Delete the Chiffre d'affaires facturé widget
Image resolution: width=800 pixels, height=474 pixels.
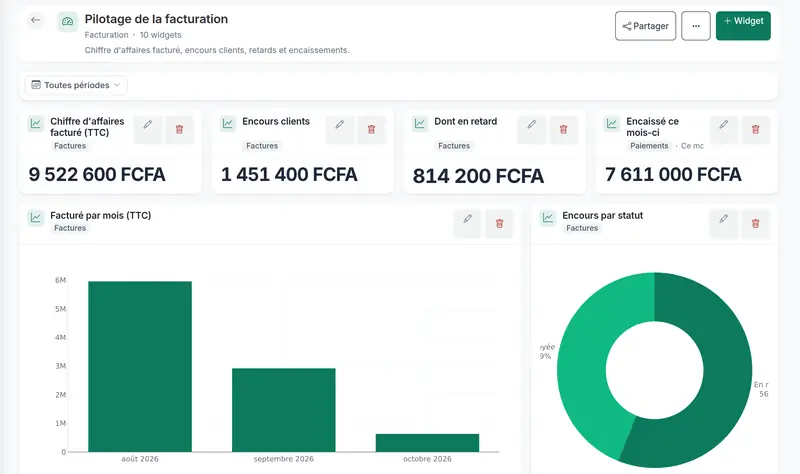(x=180, y=130)
